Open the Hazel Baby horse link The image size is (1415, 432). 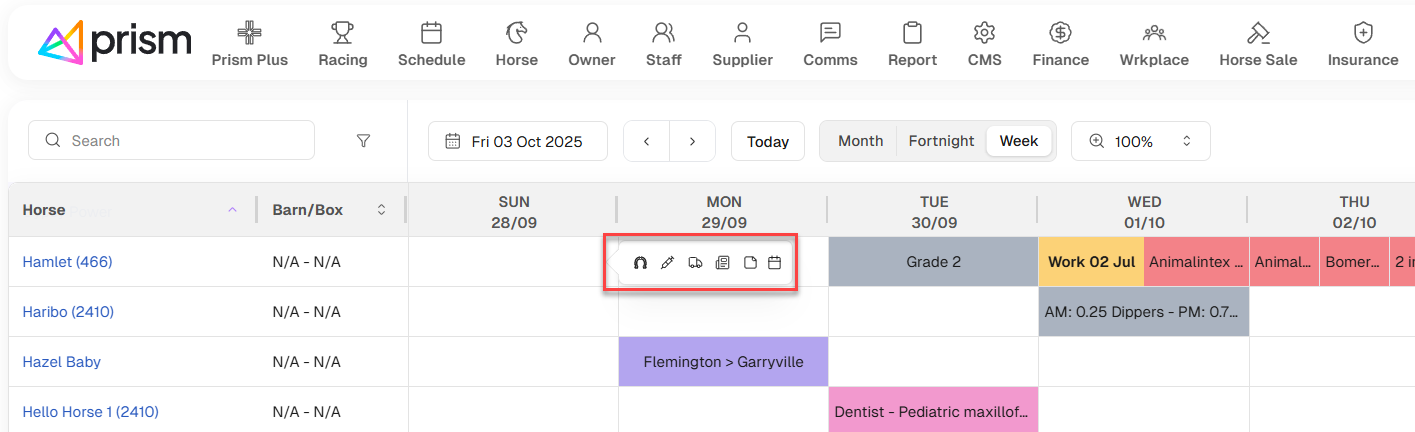pos(62,362)
